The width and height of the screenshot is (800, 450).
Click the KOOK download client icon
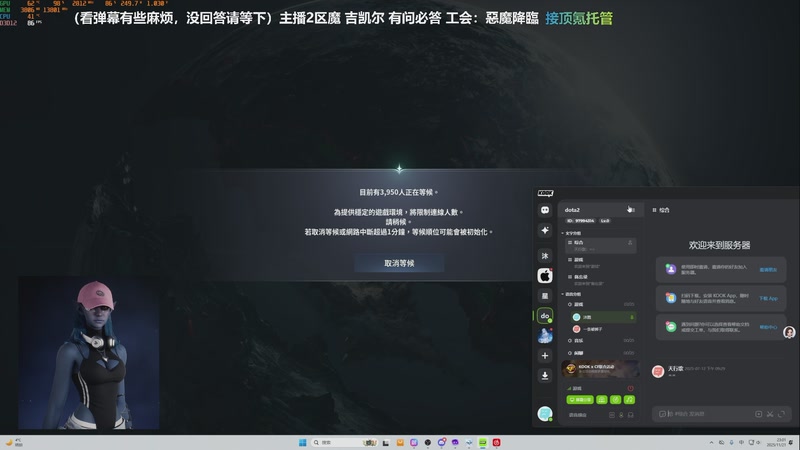pos(544,376)
